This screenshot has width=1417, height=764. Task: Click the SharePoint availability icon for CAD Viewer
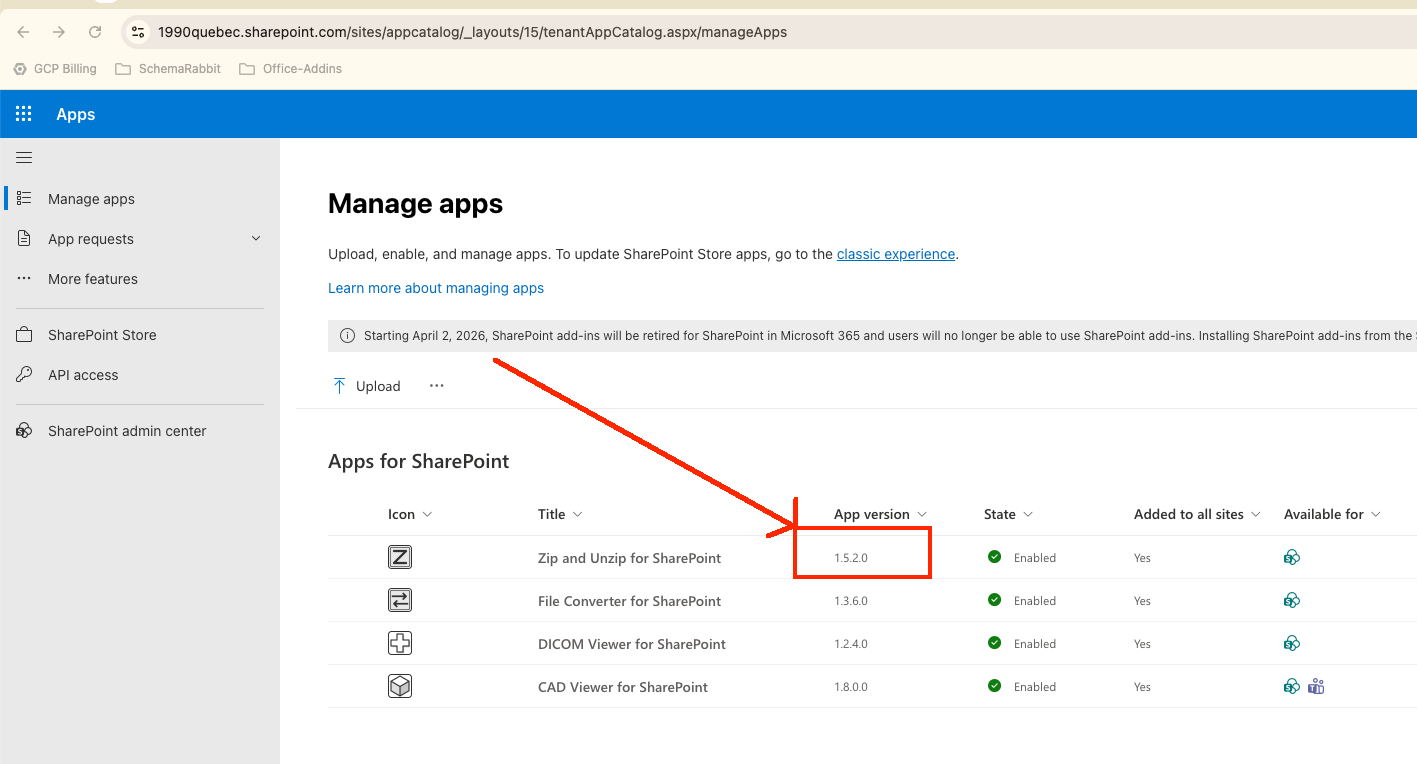point(1292,686)
